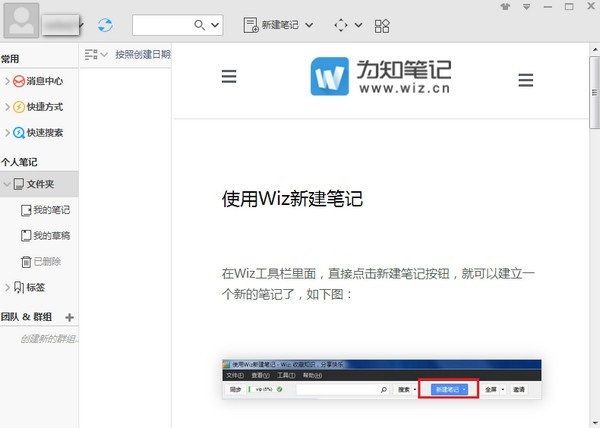Click the blue sync icon
Image resolution: width=600 pixels, height=428 pixels.
click(x=105, y=25)
